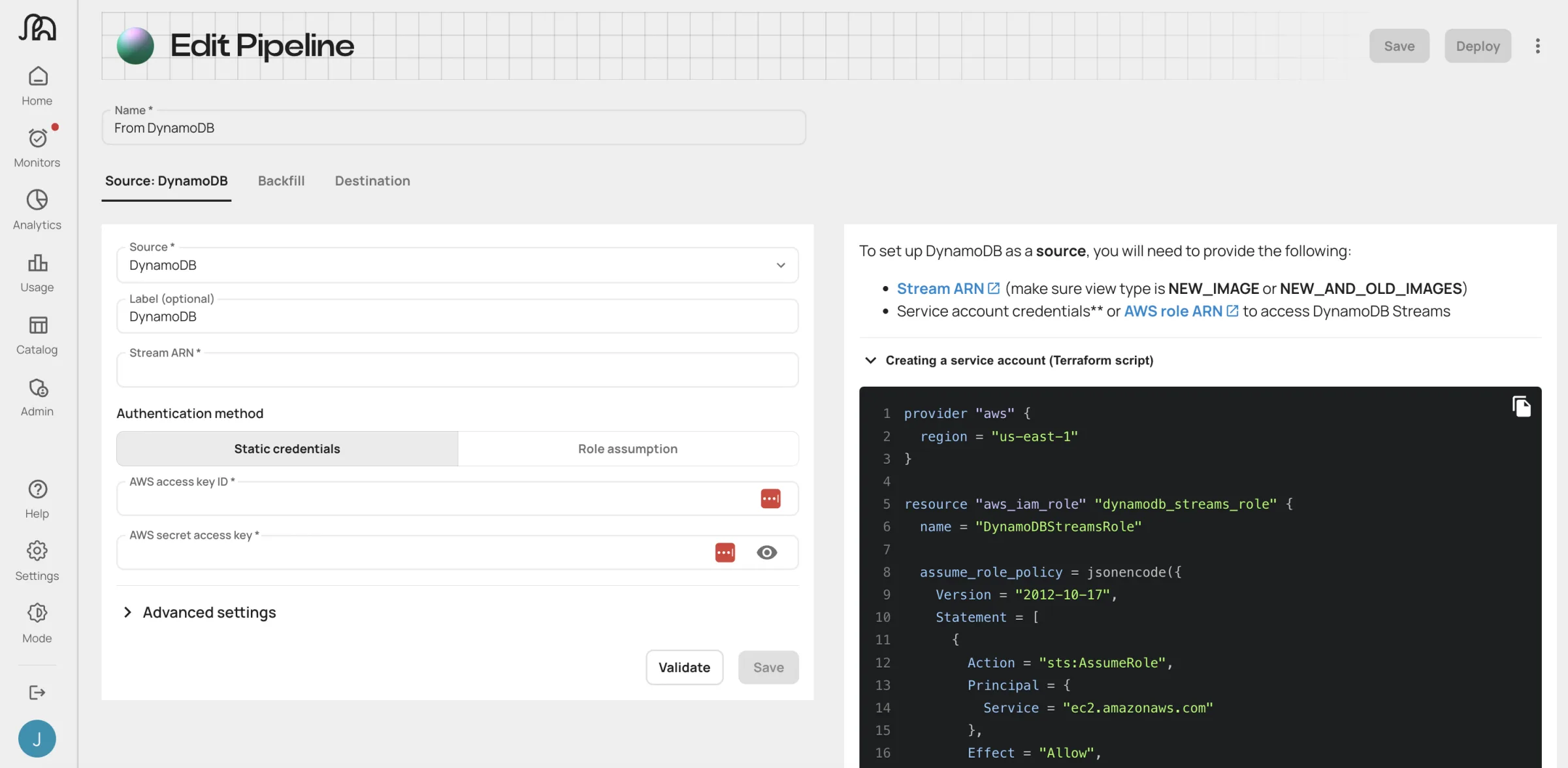Click the code line with "DynamoDBStreamsRole"
The height and width of the screenshot is (768, 1568).
[1031, 527]
